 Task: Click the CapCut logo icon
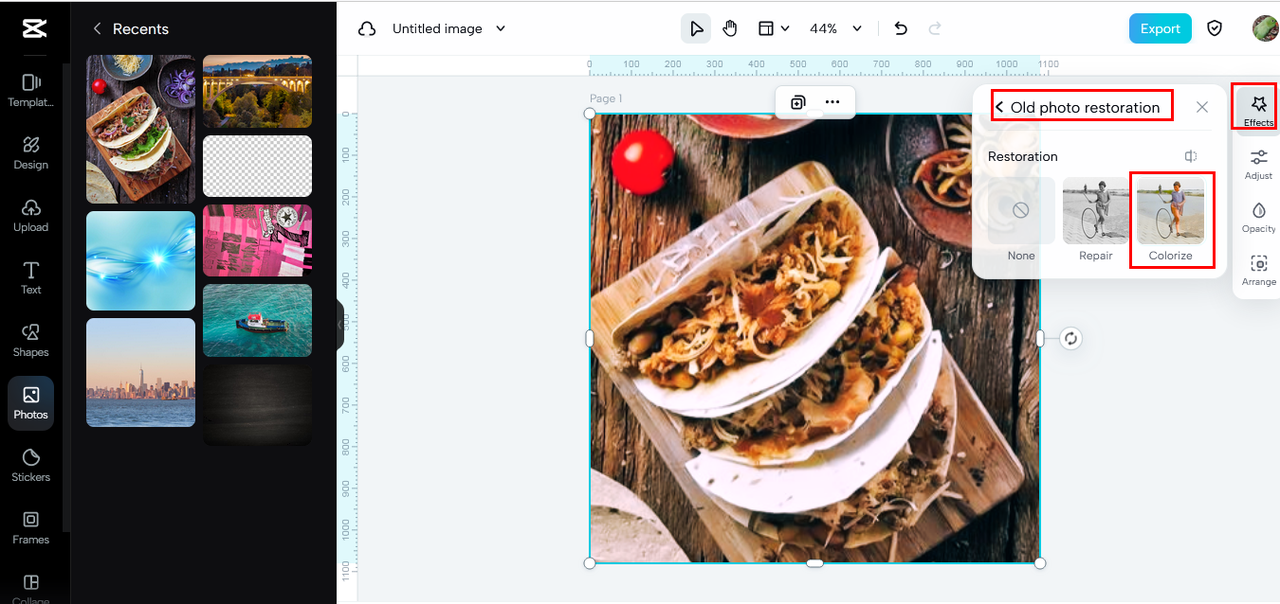(x=34, y=28)
